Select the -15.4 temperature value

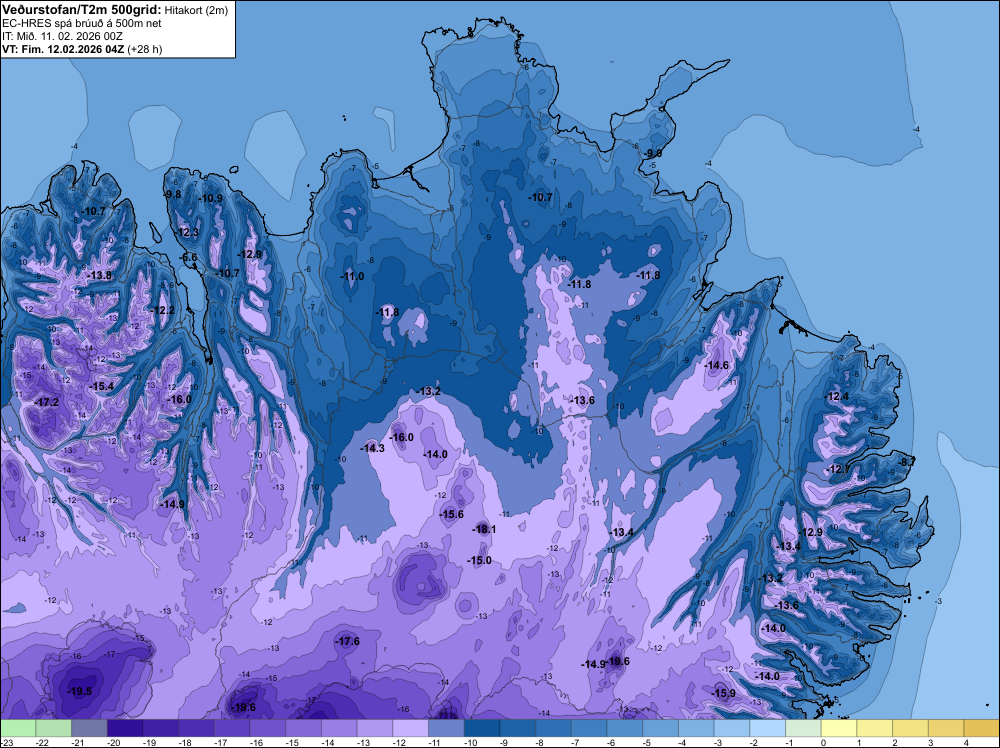click(x=101, y=386)
